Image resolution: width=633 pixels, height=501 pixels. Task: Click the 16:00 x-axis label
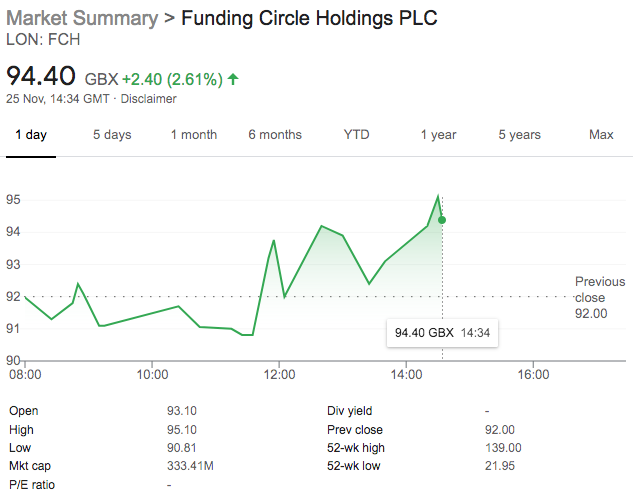click(x=533, y=375)
